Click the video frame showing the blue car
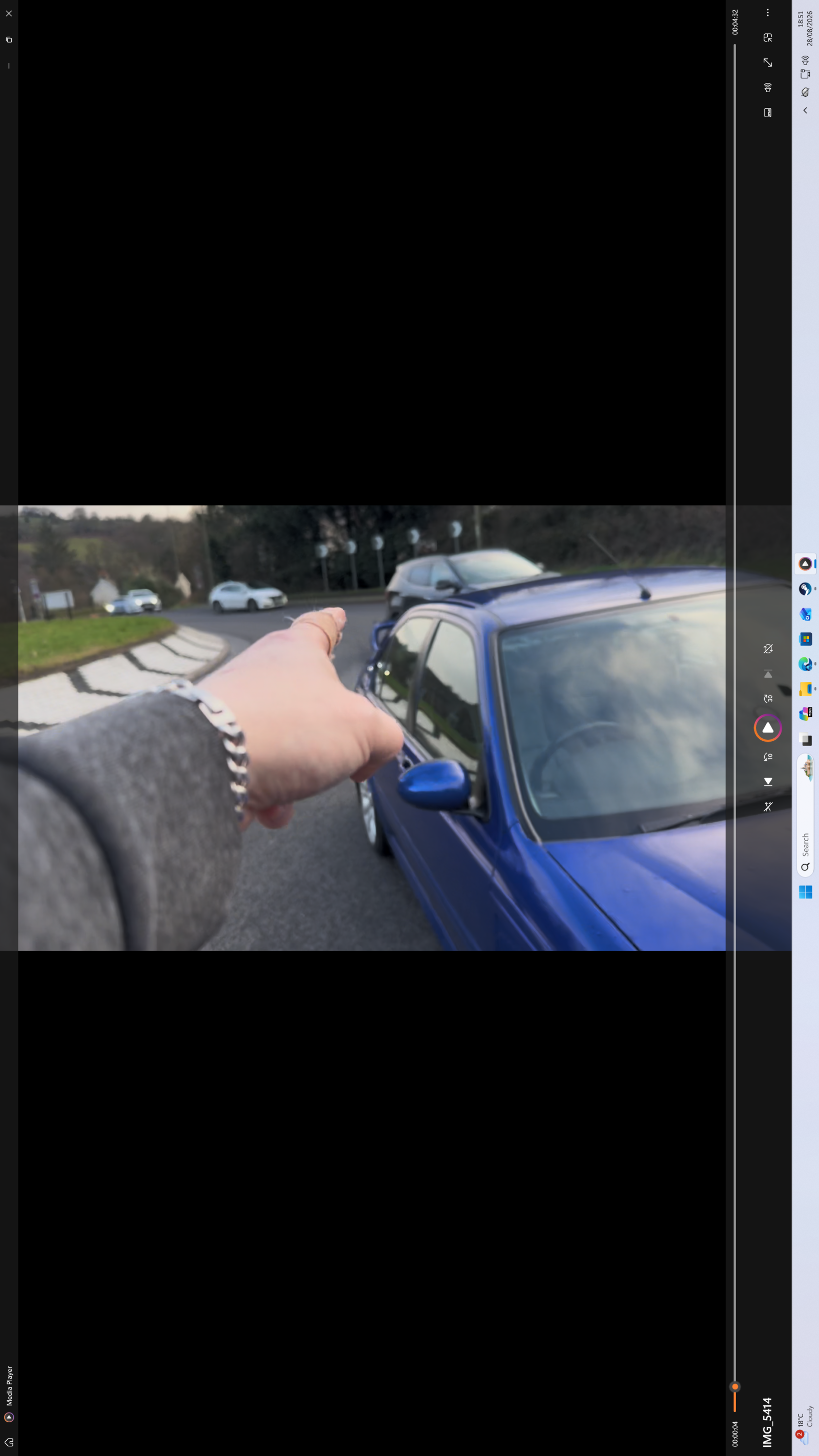The width and height of the screenshot is (819, 1456). tap(372, 728)
